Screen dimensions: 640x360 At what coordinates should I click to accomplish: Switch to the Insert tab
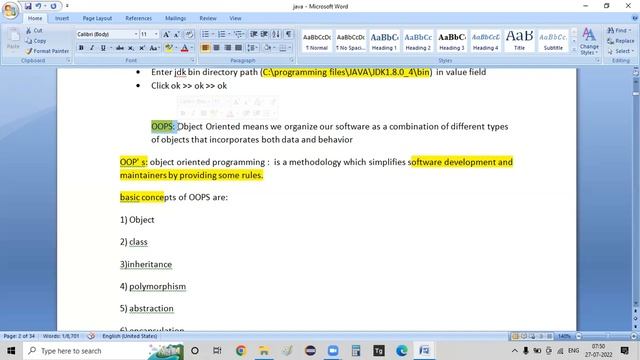(62, 18)
